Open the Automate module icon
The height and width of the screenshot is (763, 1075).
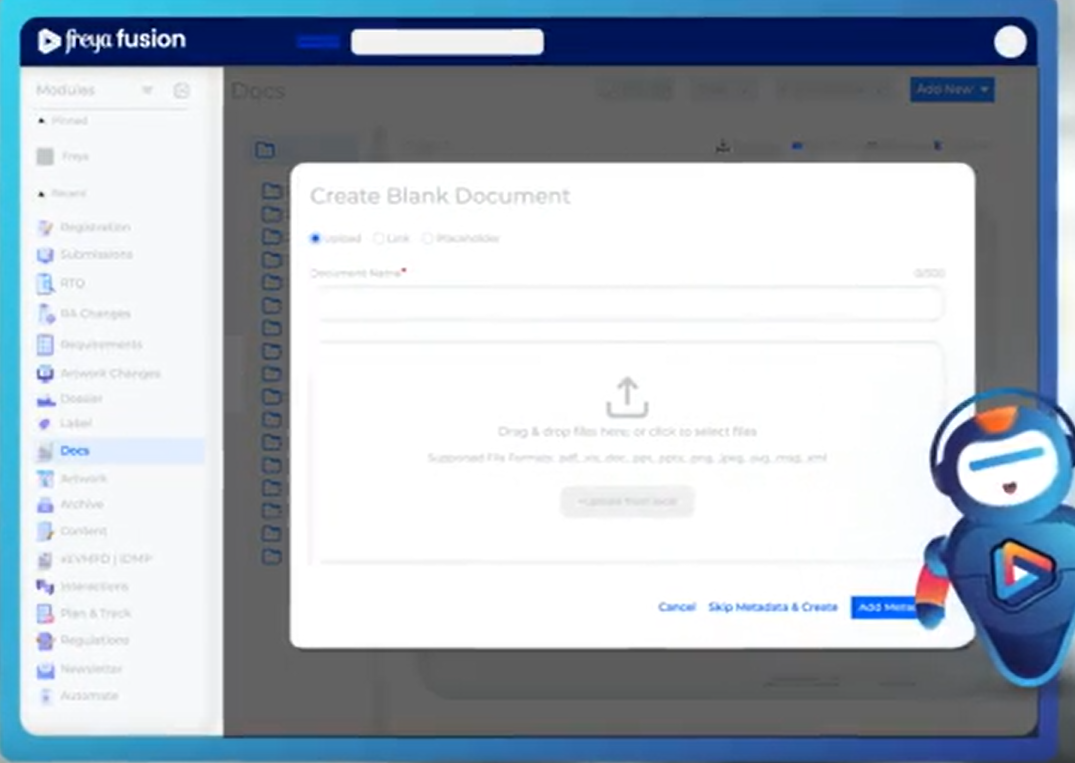[x=45, y=696]
